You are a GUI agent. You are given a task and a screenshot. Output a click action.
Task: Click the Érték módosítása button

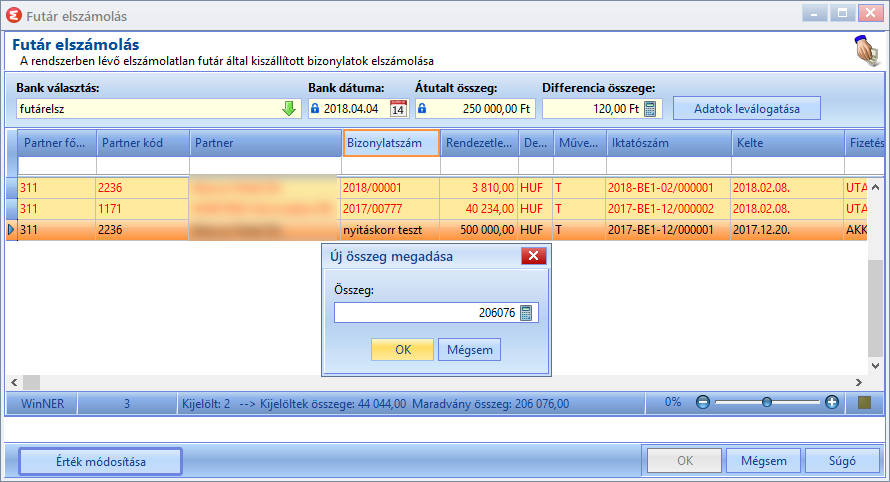(x=100, y=462)
